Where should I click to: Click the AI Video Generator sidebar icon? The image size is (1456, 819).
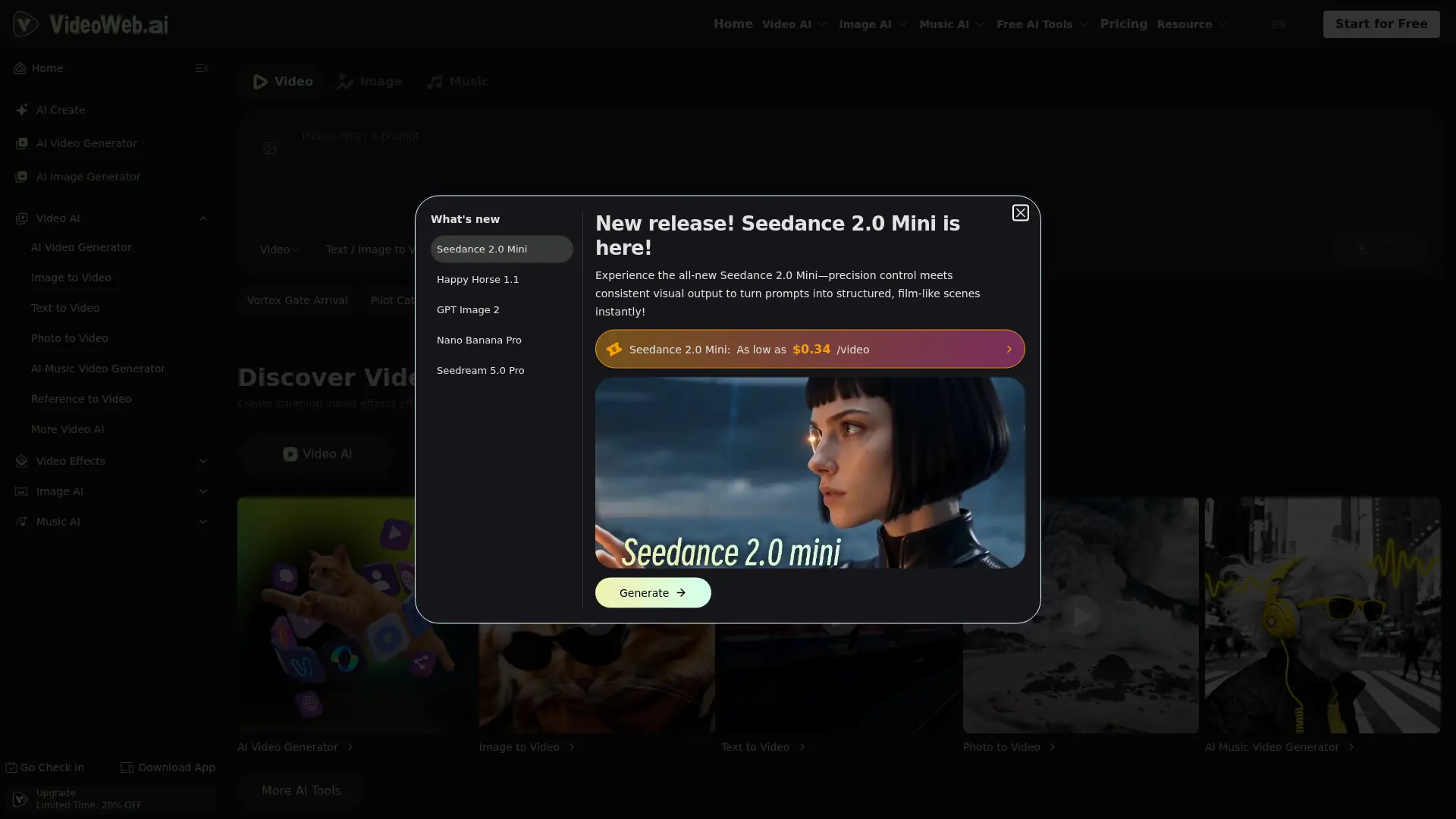(x=21, y=143)
